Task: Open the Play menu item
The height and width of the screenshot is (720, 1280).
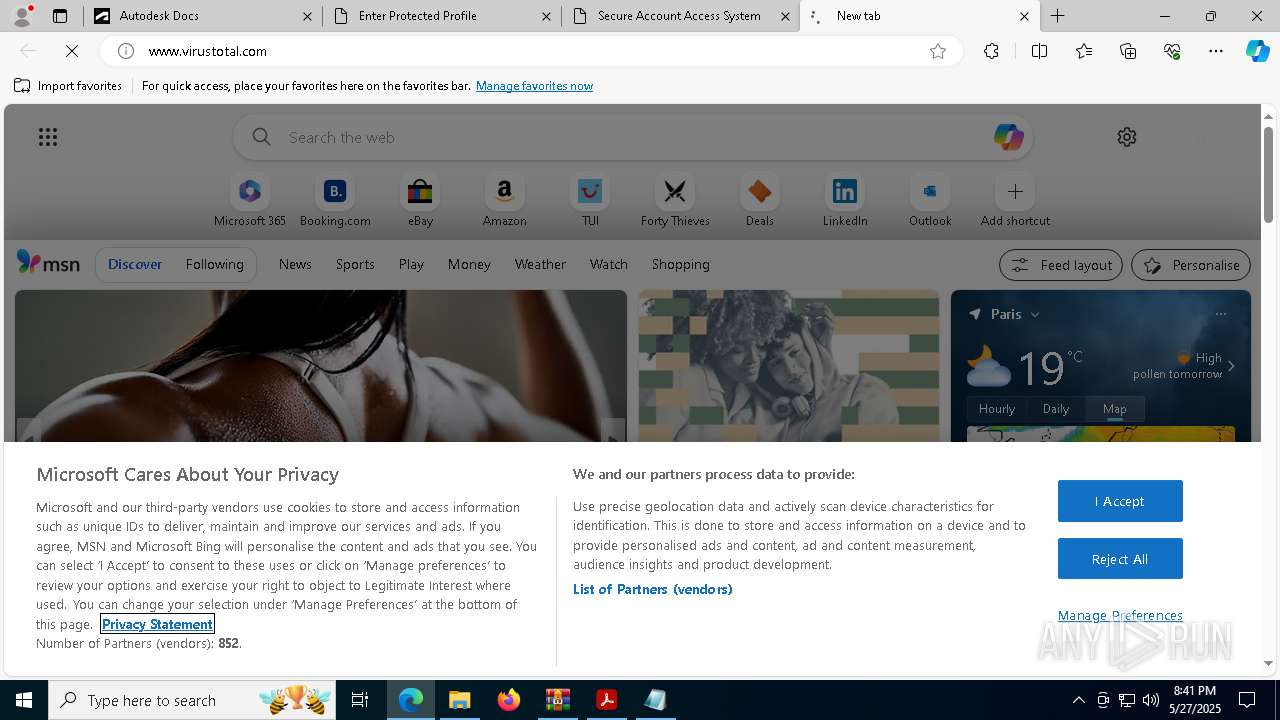Action: 411,264
